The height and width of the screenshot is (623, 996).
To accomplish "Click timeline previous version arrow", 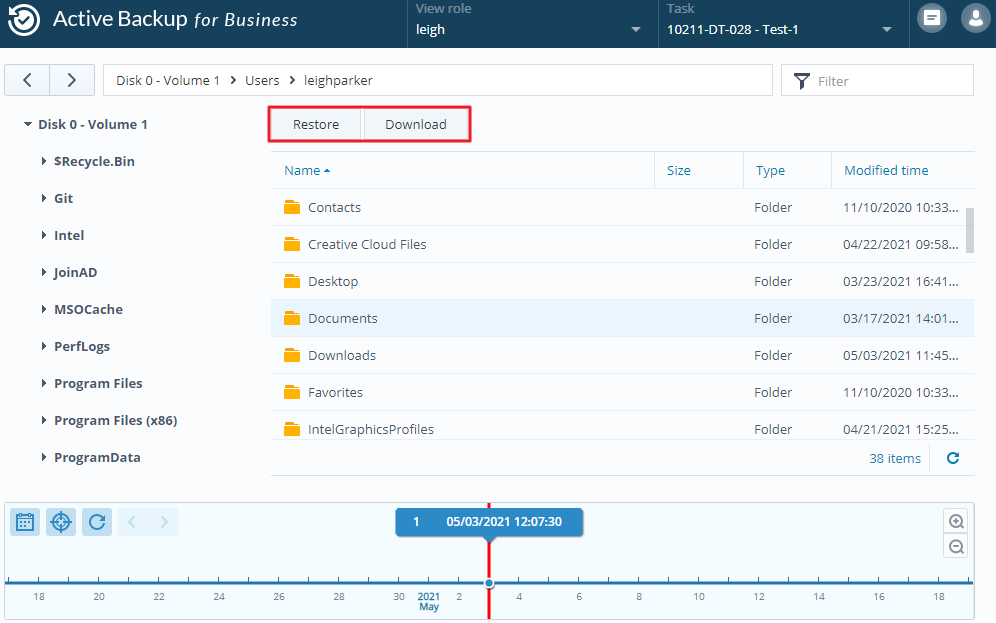I will (x=132, y=522).
